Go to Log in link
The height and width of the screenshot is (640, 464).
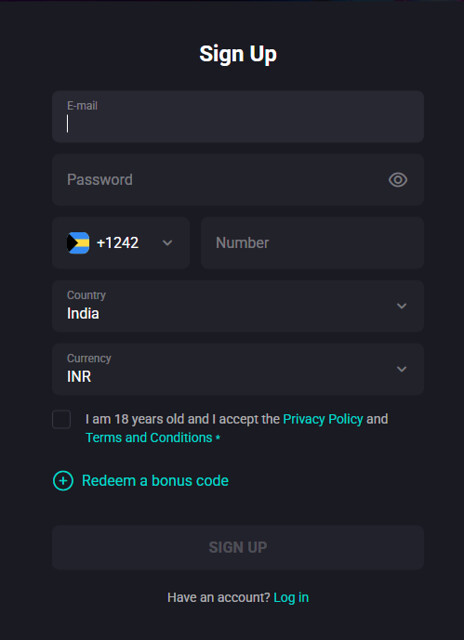pos(291,598)
